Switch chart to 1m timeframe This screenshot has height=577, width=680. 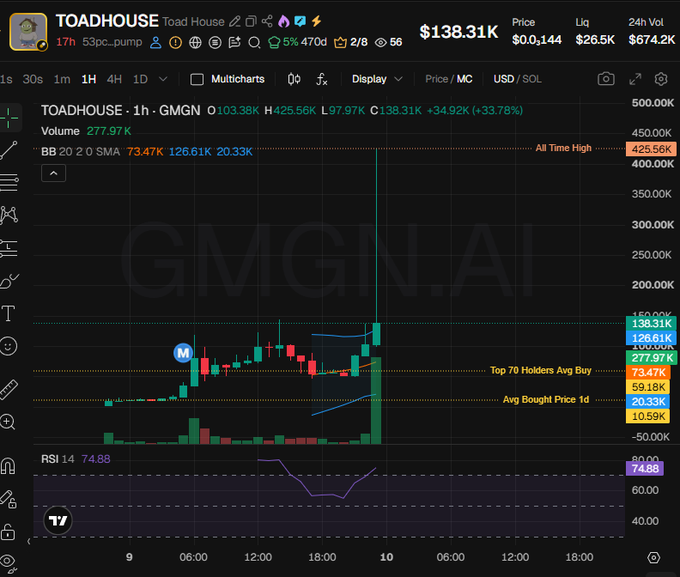[x=62, y=79]
